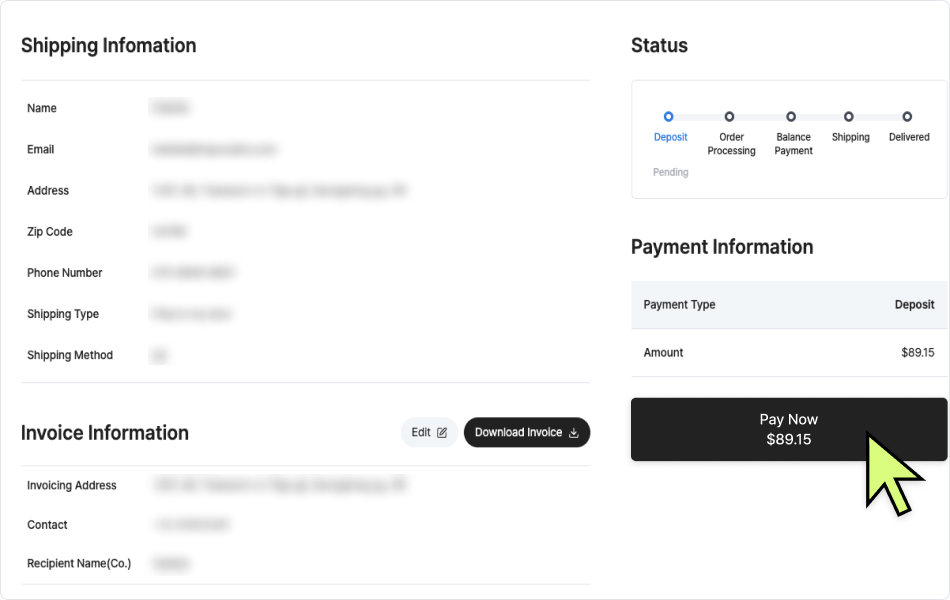Click the Order Processing label text
This screenshot has height=600, width=950.
coord(731,144)
